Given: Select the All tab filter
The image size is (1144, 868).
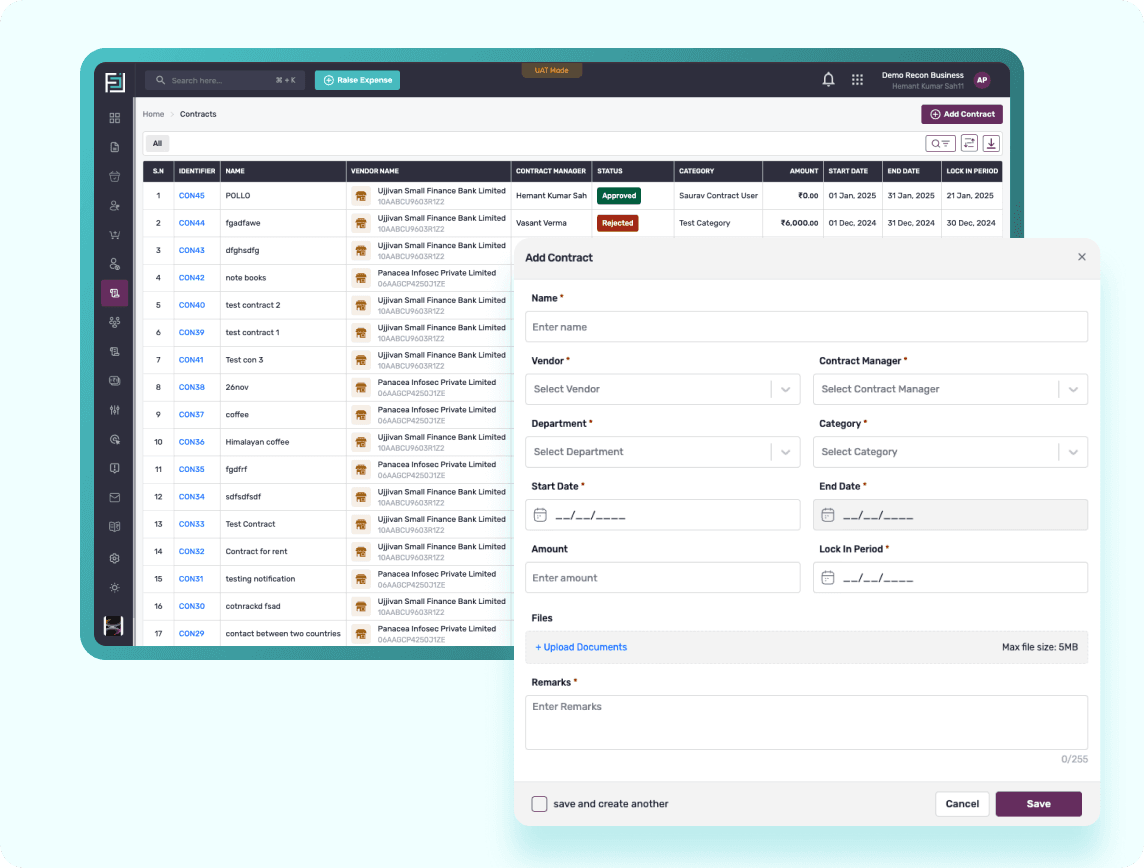Looking at the screenshot, I should (157, 143).
